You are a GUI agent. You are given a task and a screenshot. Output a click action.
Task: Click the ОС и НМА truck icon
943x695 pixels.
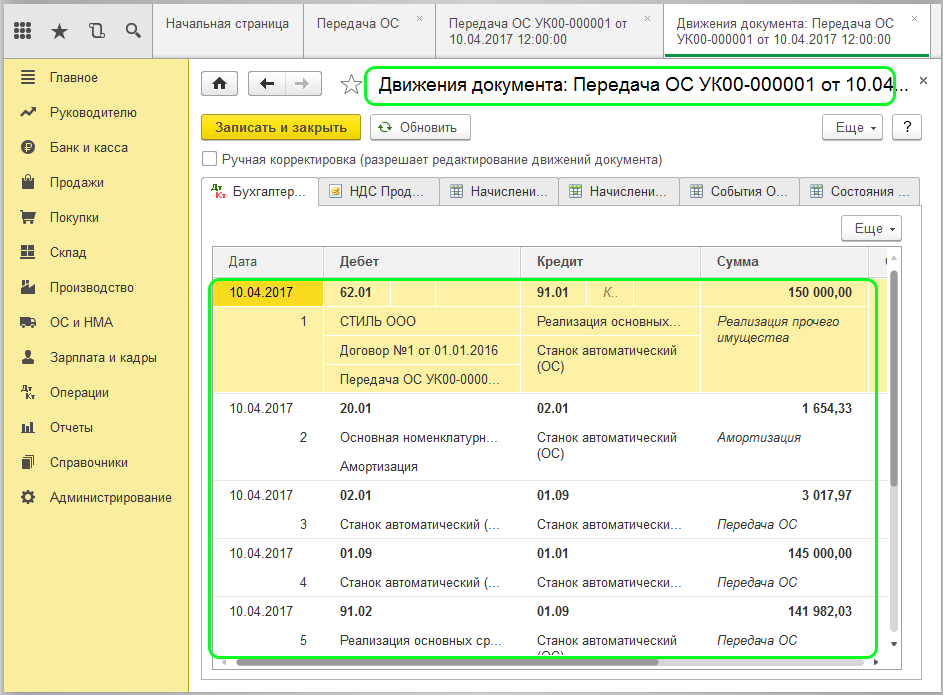28,322
